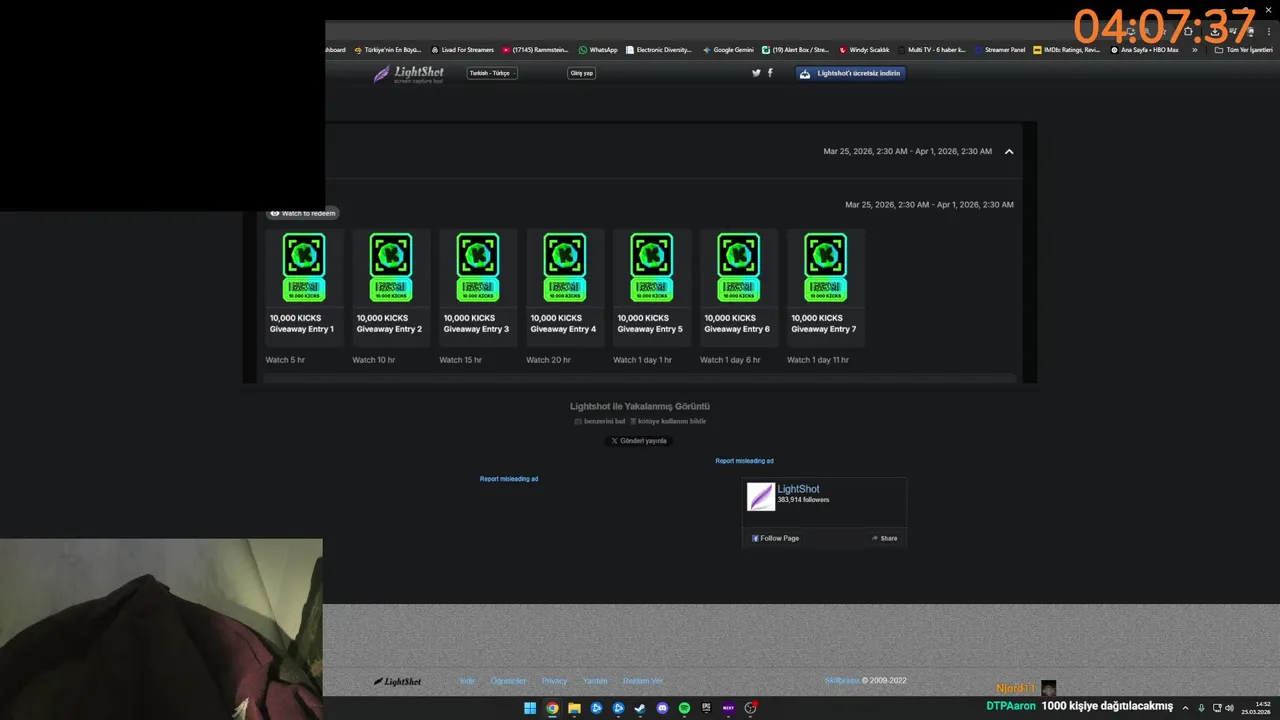Screen dimensions: 1280x720
Task: Click the benzerini bul link
Action: 600,421
